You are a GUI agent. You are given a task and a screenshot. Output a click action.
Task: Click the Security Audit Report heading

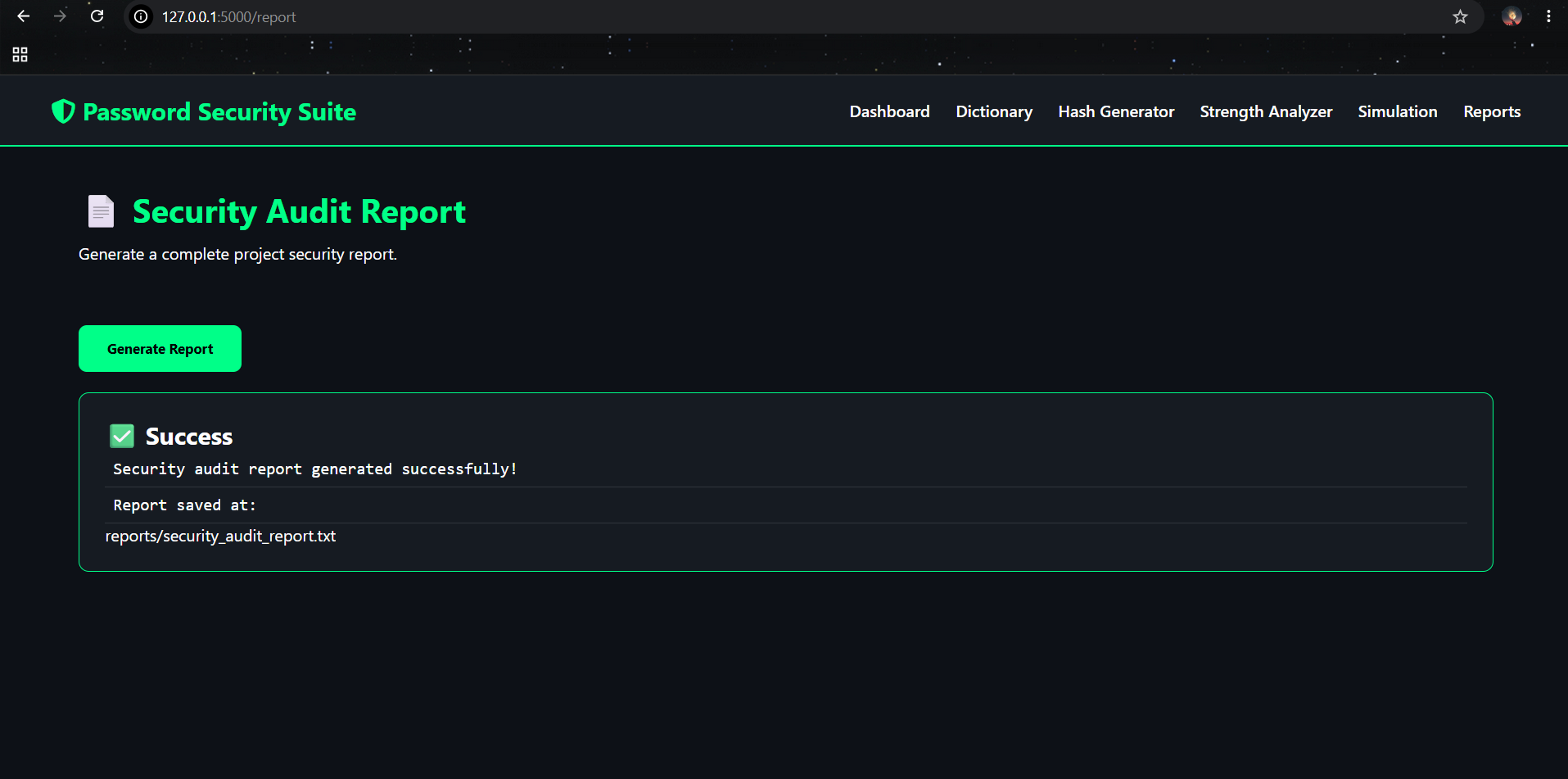click(299, 211)
